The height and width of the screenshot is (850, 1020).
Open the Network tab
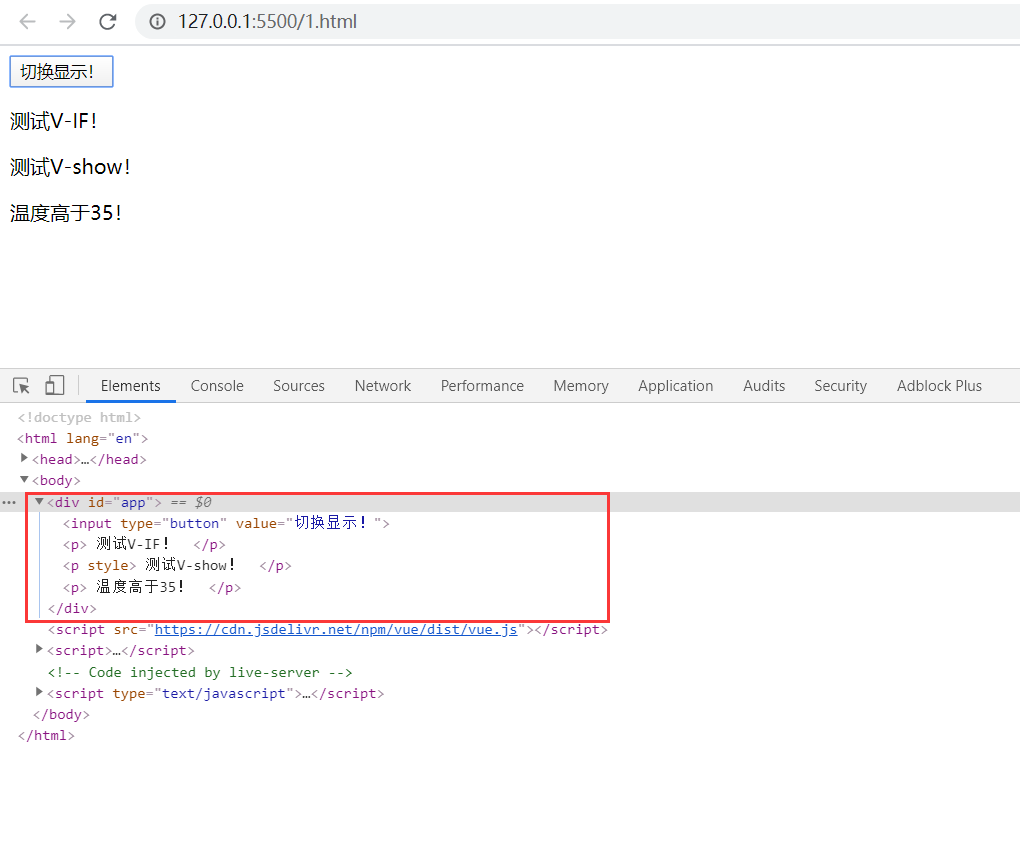point(382,386)
